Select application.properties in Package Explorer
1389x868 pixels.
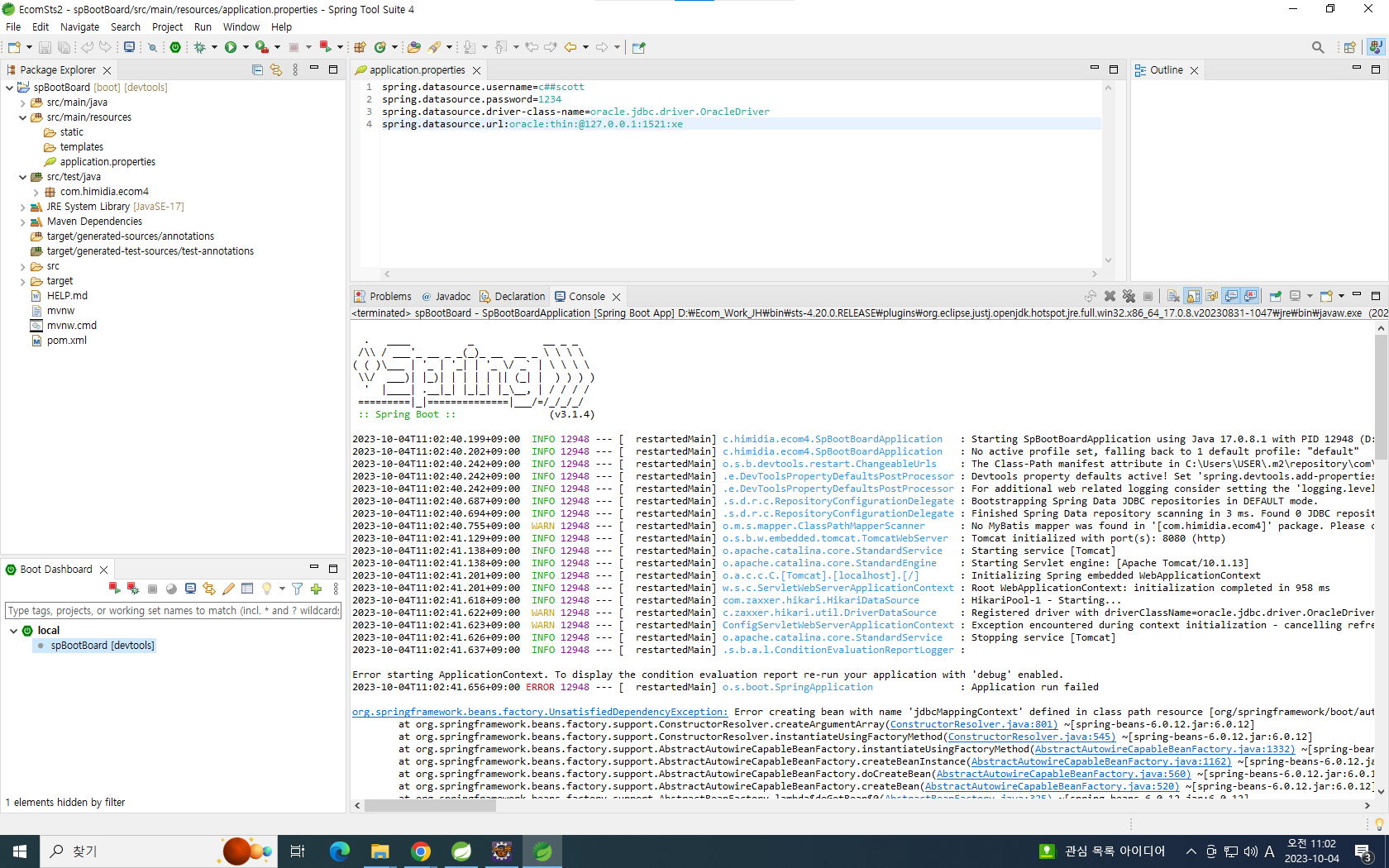107,162
